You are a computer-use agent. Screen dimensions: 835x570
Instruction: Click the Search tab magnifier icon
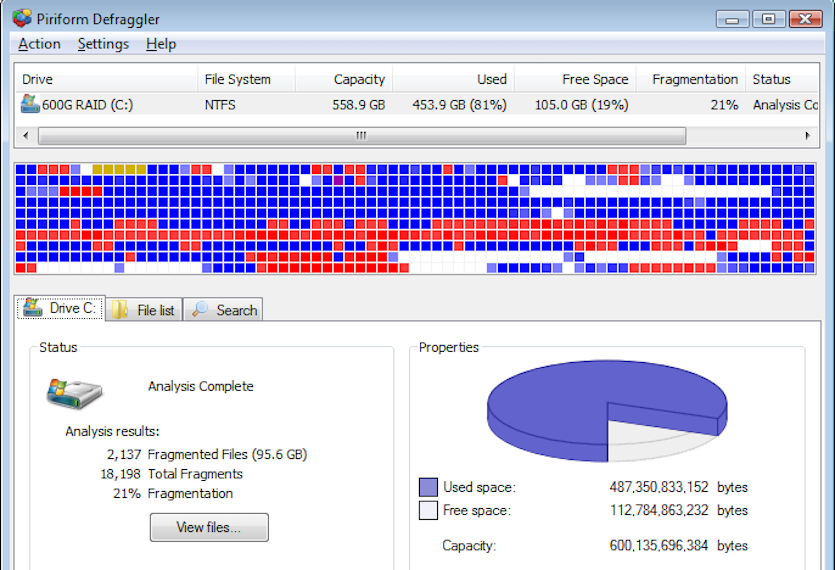coord(201,310)
